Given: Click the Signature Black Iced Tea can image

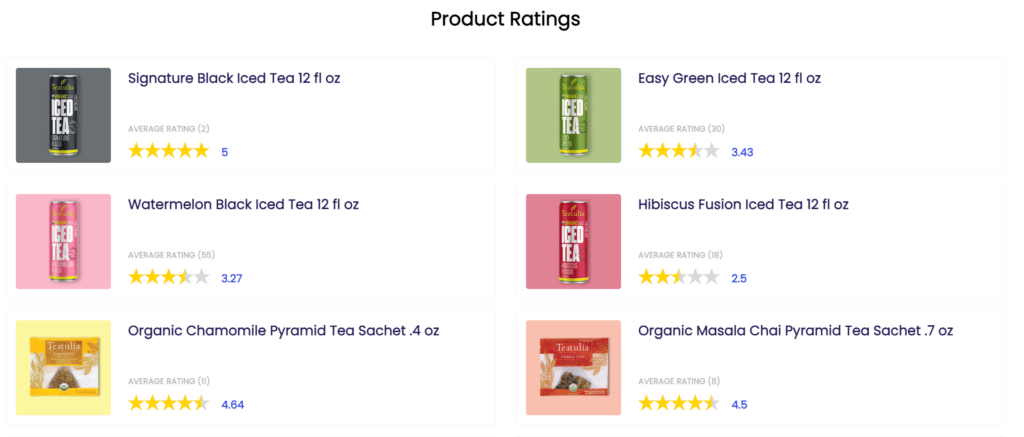Looking at the screenshot, I should pyautogui.click(x=63, y=115).
